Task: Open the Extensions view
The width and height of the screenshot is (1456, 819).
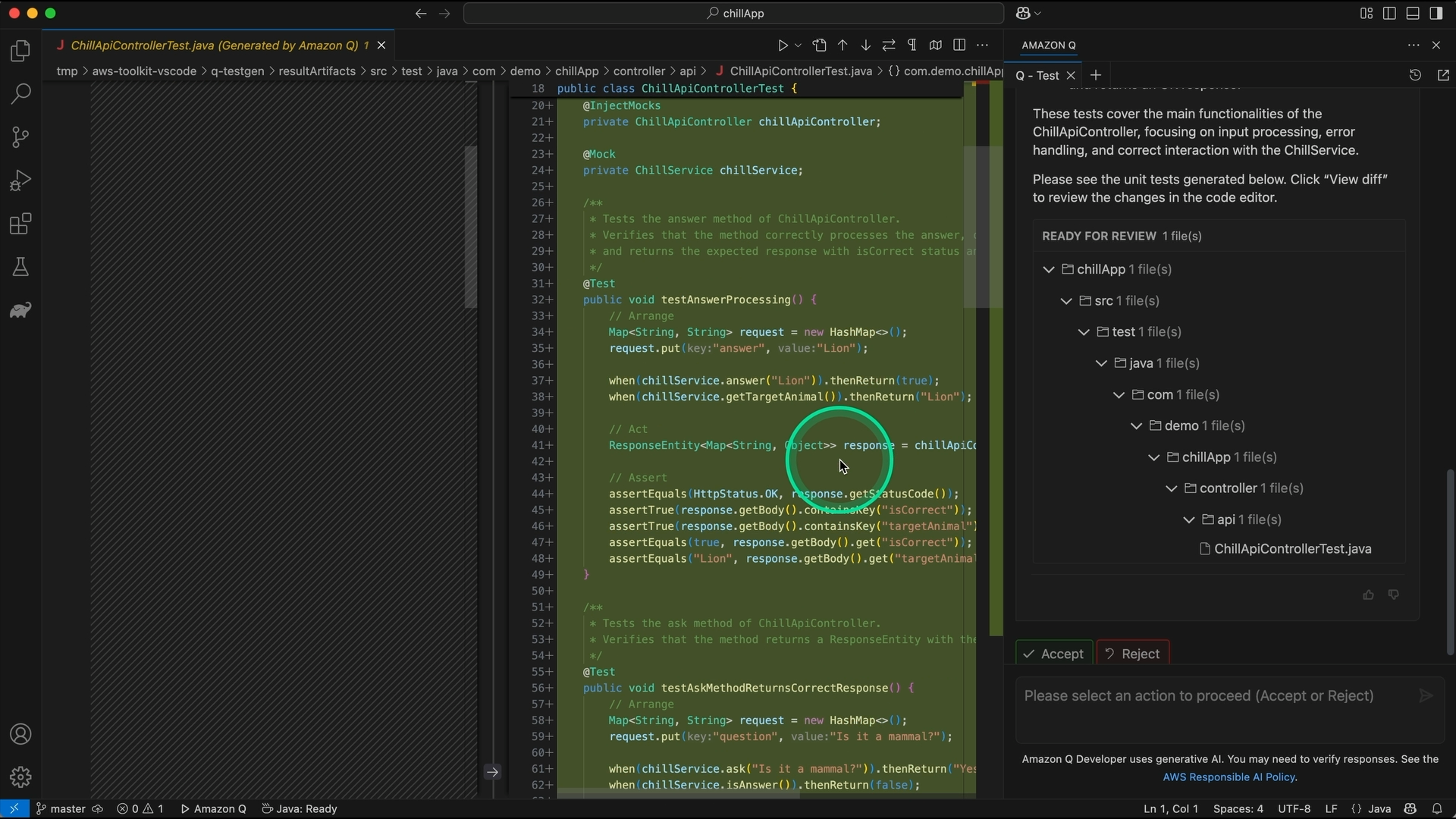Action: tap(20, 224)
